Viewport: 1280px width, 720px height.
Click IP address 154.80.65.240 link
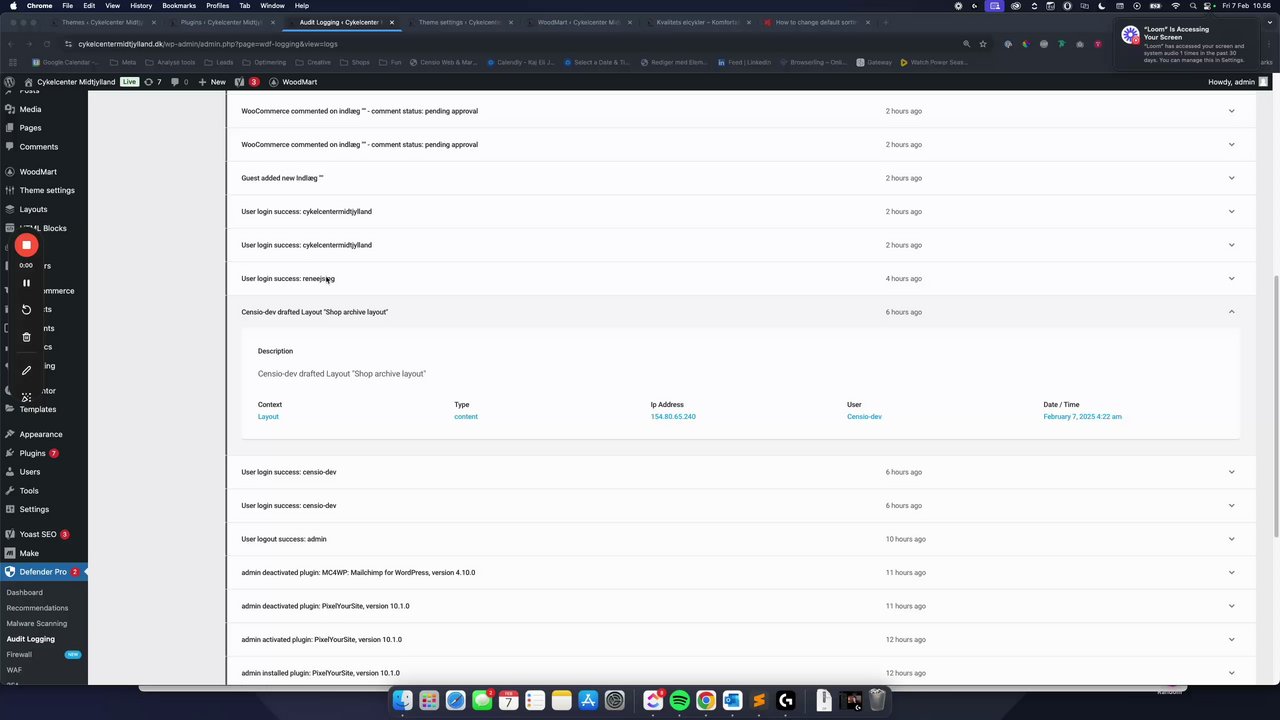click(673, 417)
